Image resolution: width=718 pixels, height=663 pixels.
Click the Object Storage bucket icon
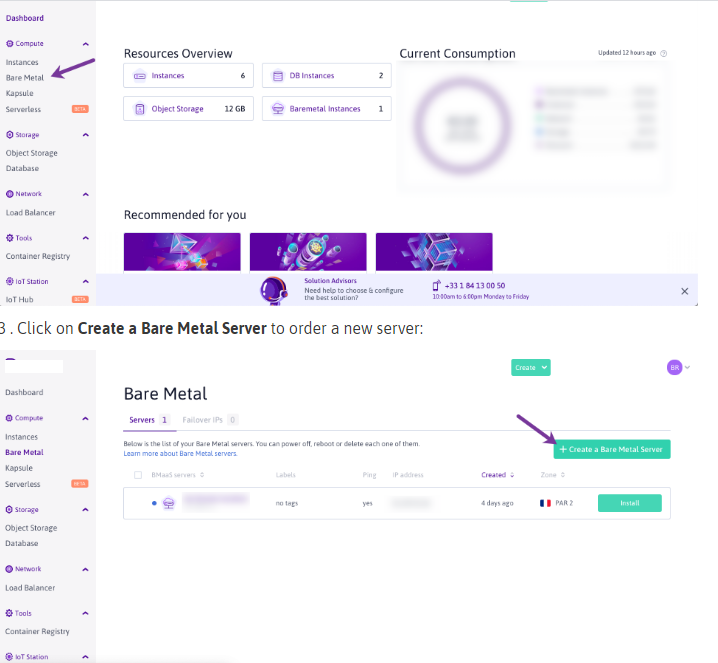tap(140, 109)
